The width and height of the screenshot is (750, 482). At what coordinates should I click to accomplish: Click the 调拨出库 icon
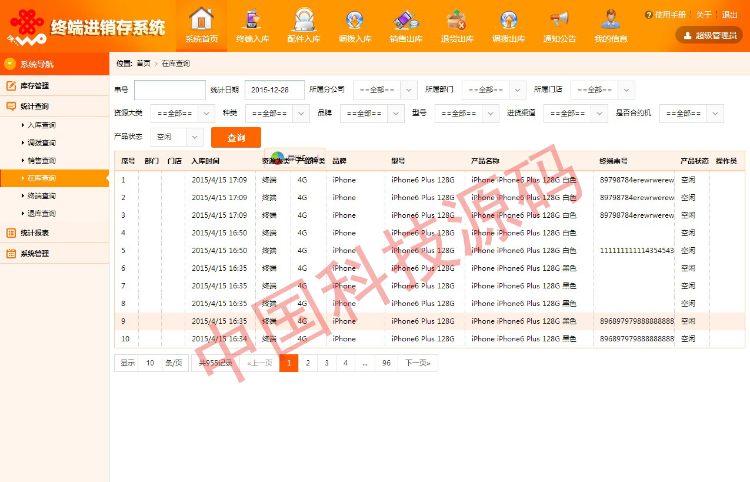coord(508,20)
